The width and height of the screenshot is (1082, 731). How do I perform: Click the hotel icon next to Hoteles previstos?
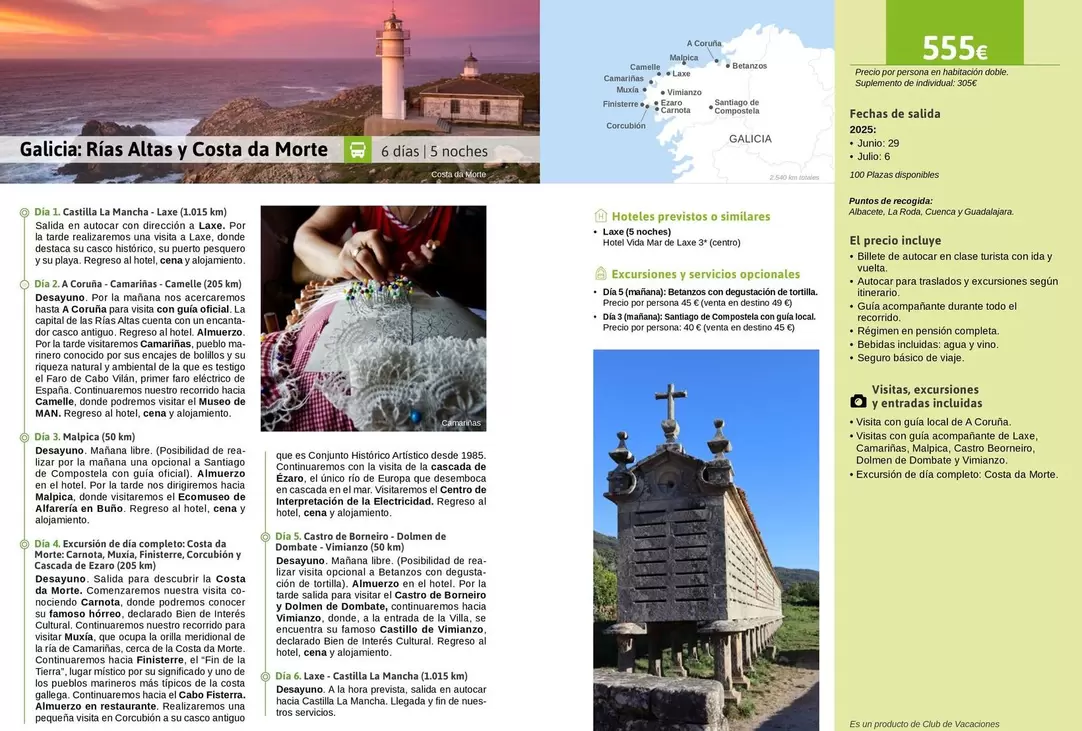click(600, 216)
